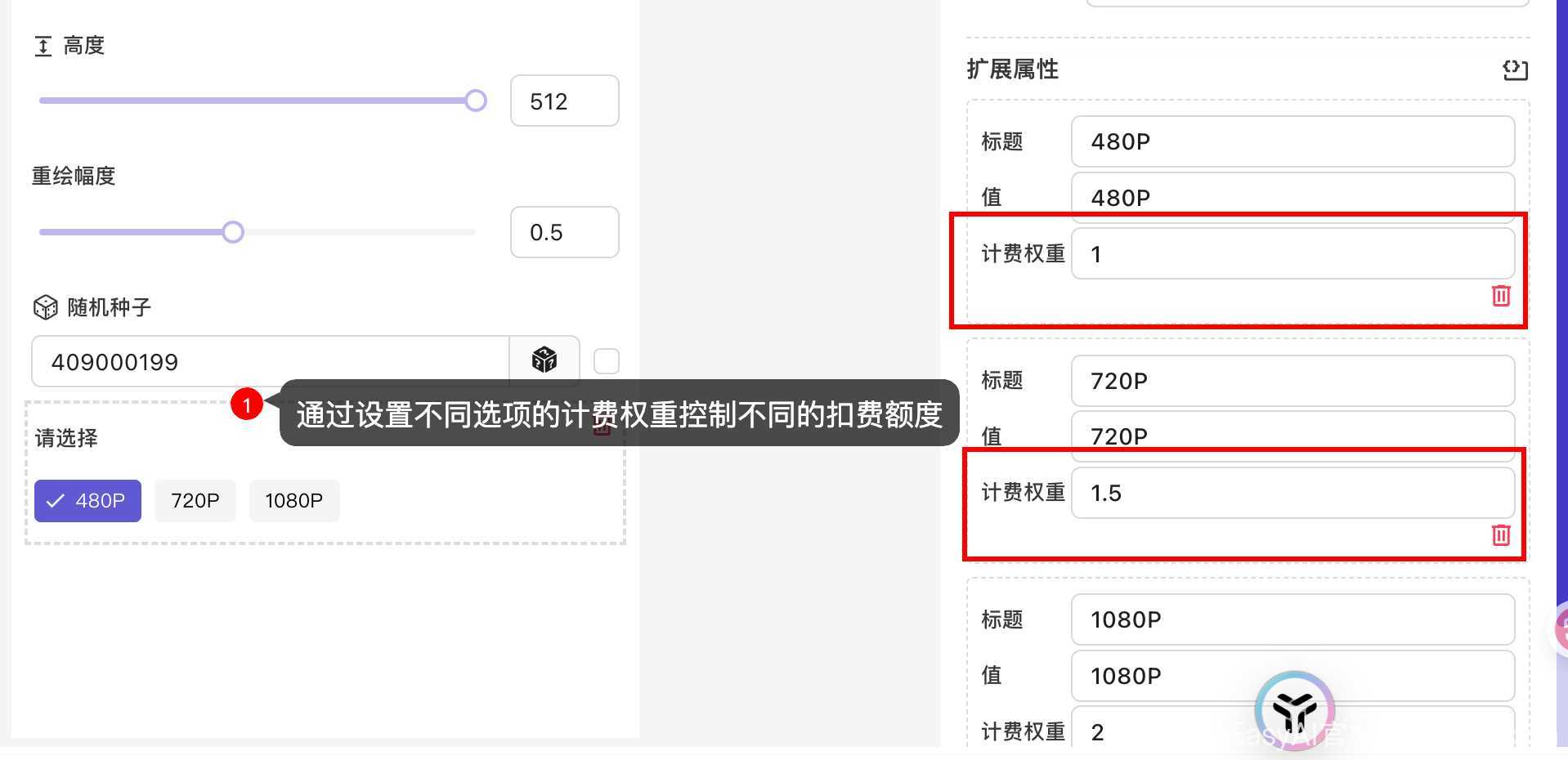Click the 重绘幅度 slider handle

coord(233,232)
